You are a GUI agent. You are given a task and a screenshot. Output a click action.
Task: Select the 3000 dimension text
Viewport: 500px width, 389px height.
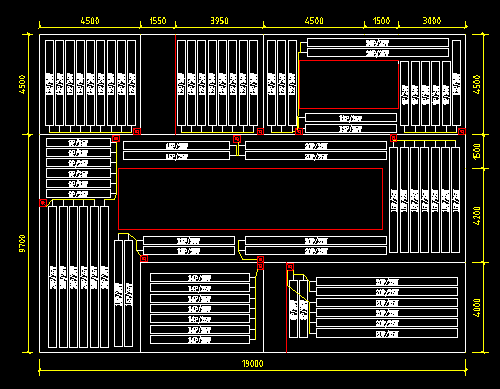(432, 21)
